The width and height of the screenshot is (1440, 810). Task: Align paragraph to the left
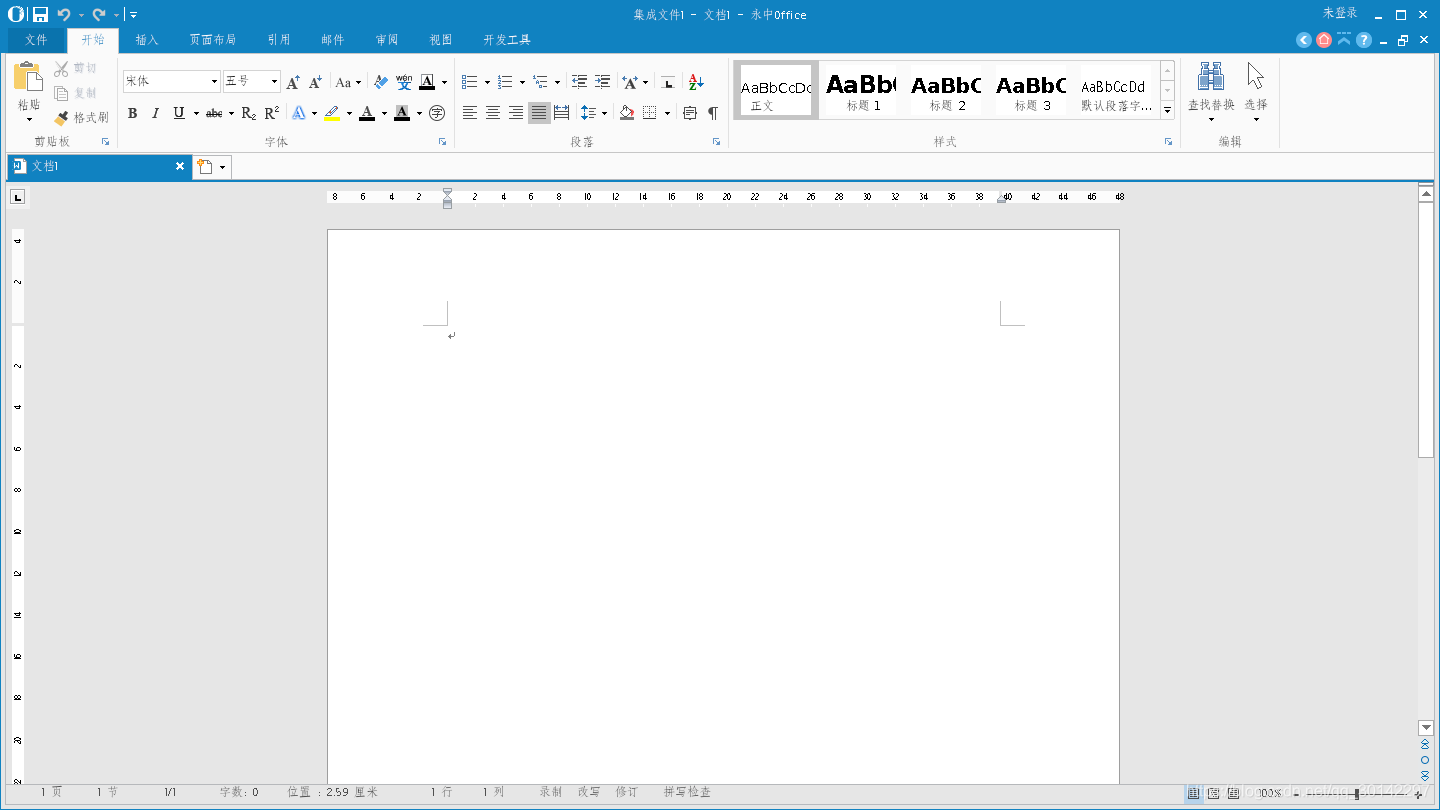(470, 113)
